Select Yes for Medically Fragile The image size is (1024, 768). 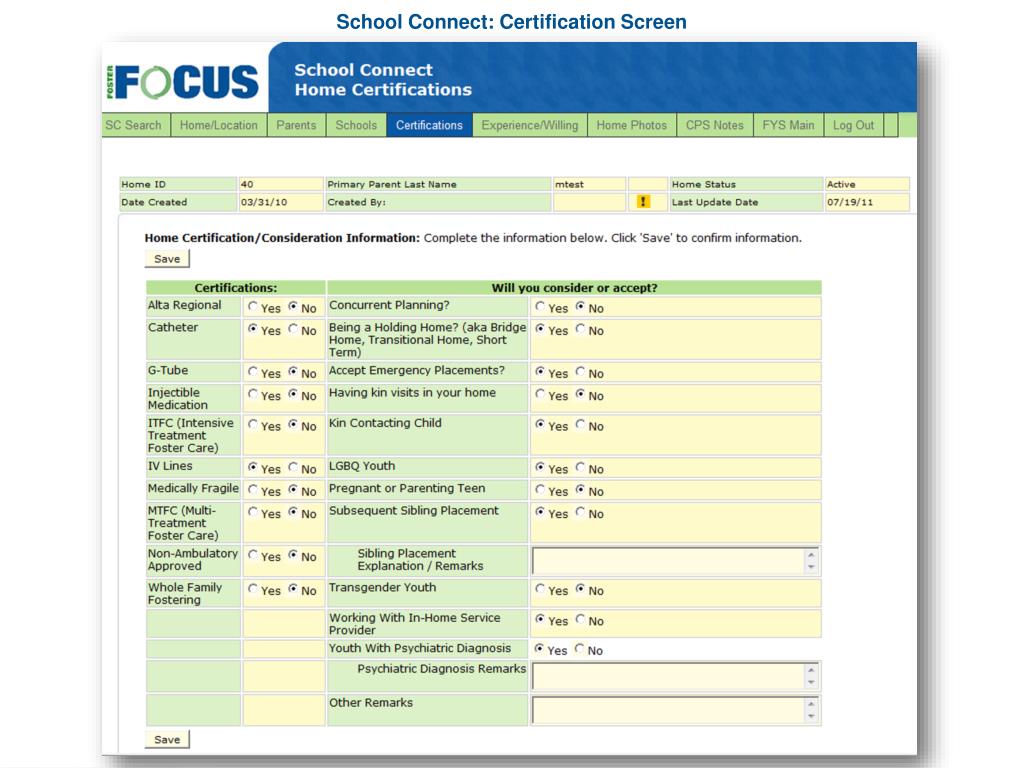click(253, 489)
